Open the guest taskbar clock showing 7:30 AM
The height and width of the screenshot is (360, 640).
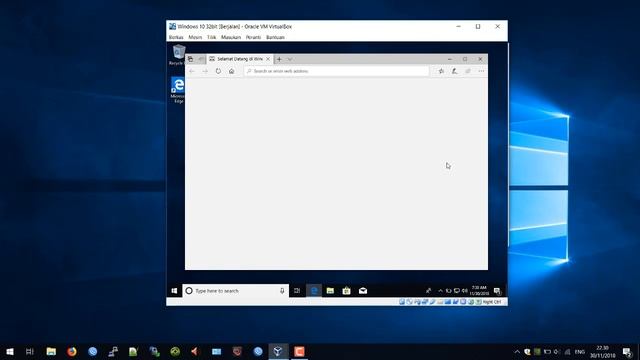pos(479,291)
